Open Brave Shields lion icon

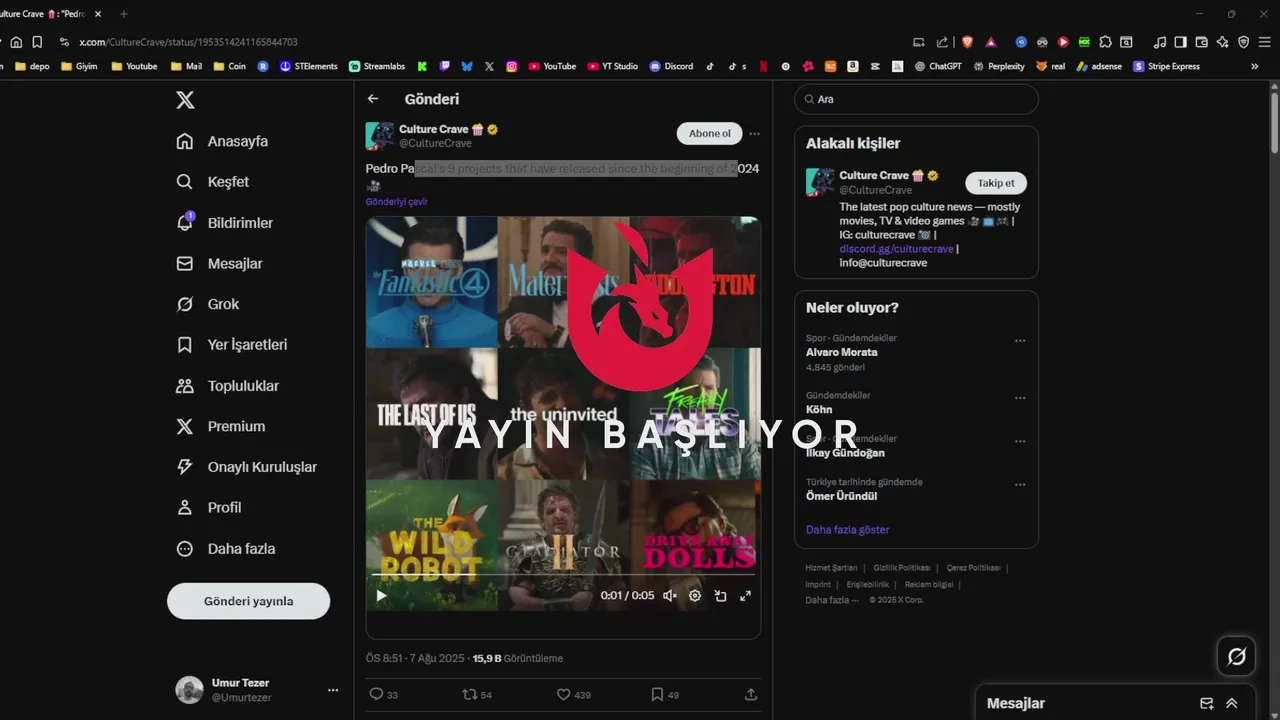967,42
